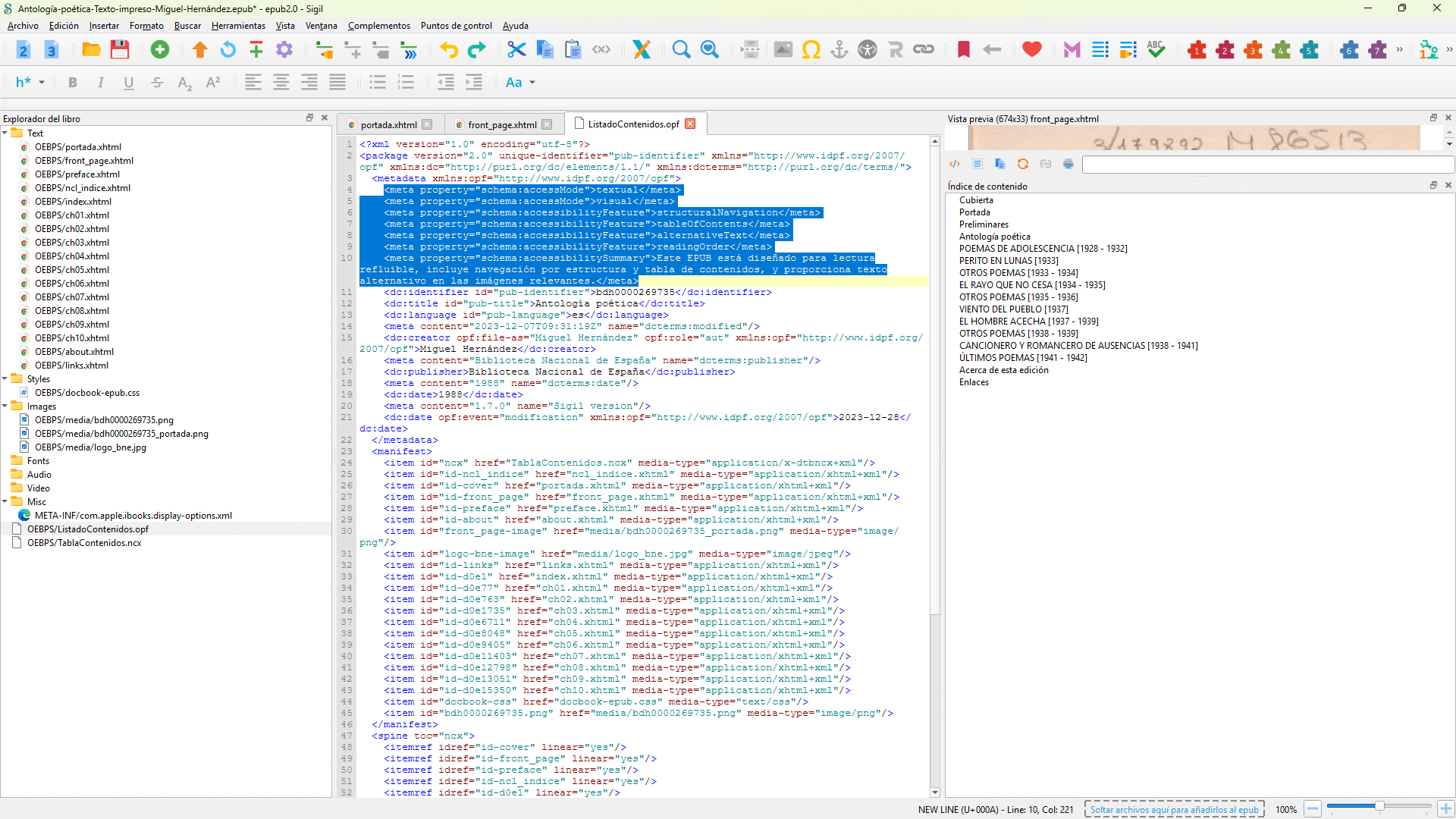This screenshot has width=1456, height=819.
Task: Toggle underline formatting button
Action: pyautogui.click(x=129, y=83)
